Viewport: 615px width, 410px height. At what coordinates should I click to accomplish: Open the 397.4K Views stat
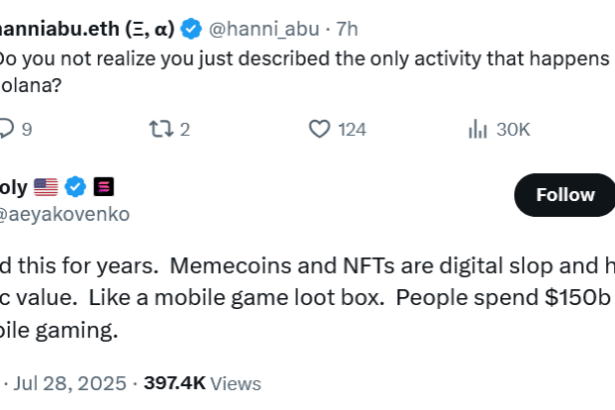pos(202,384)
